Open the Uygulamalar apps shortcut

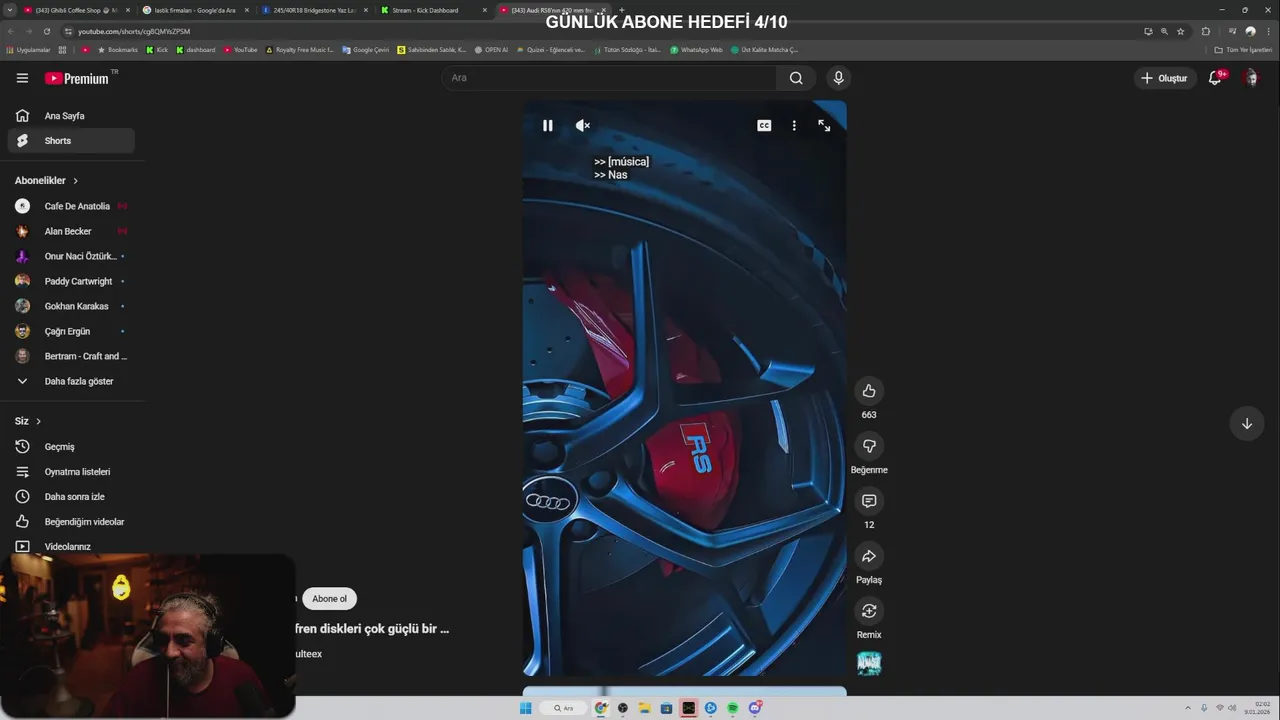[x=28, y=49]
